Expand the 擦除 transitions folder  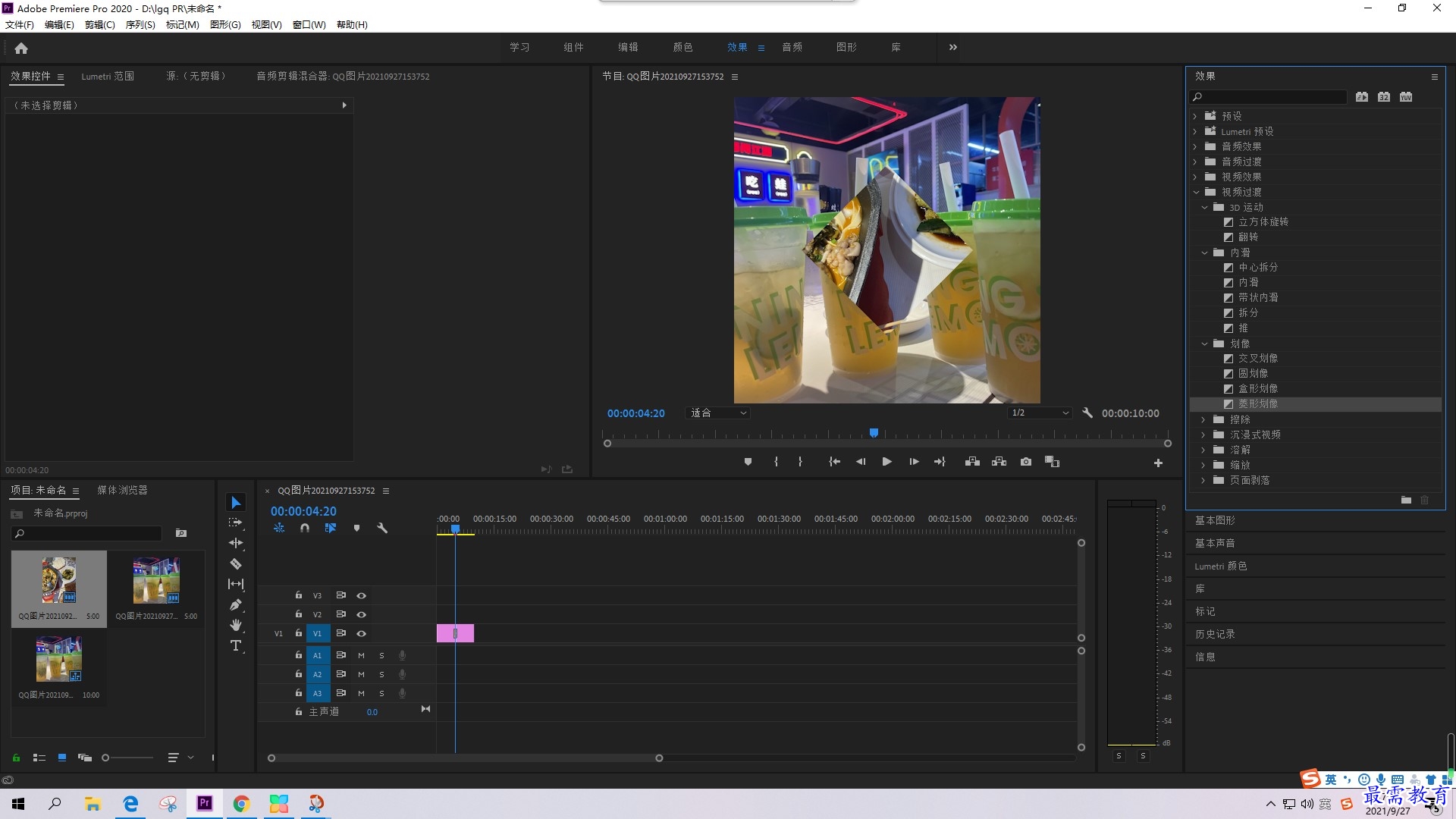point(1203,419)
